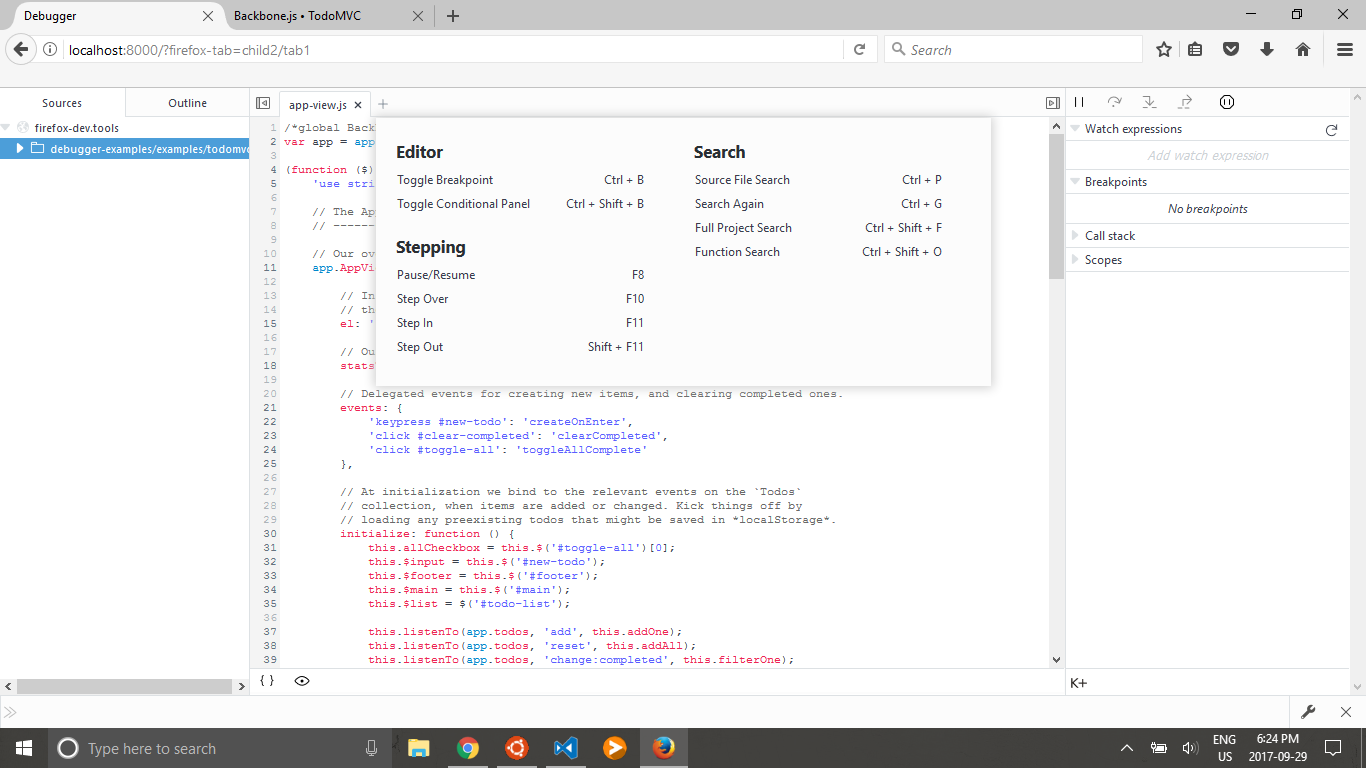The width and height of the screenshot is (1366, 768).
Task: Click the Step Over shortcut row
Action: click(x=520, y=299)
